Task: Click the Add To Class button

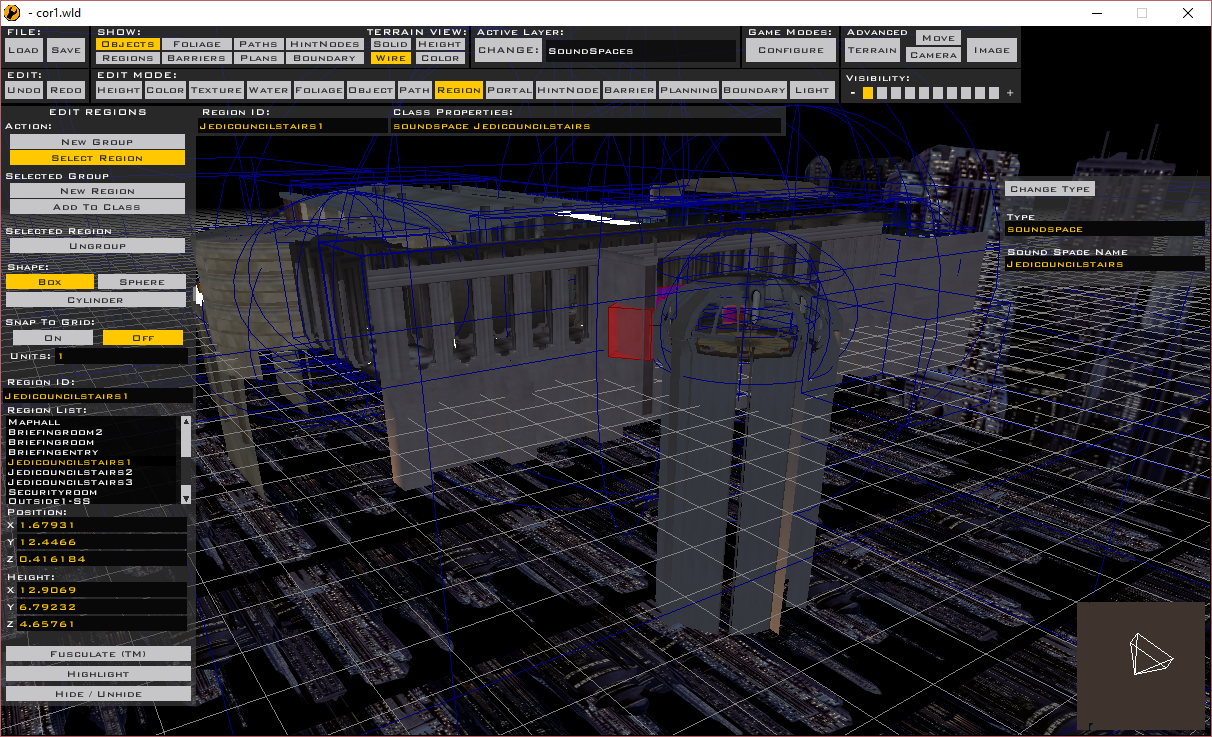Action: 97,207
